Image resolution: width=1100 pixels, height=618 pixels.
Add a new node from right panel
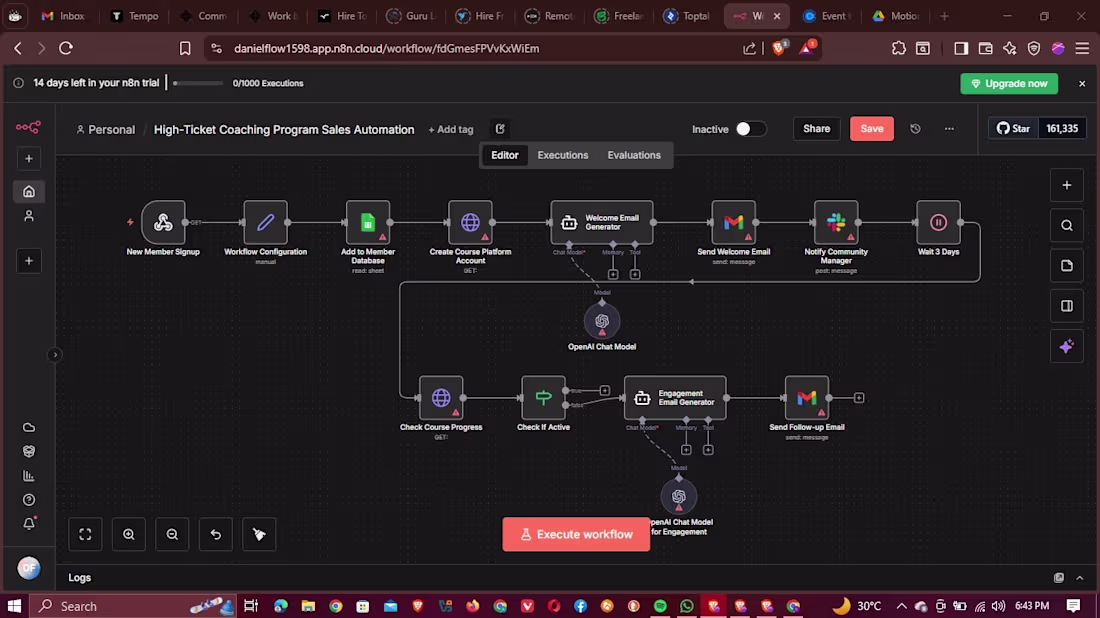pyautogui.click(x=1066, y=185)
